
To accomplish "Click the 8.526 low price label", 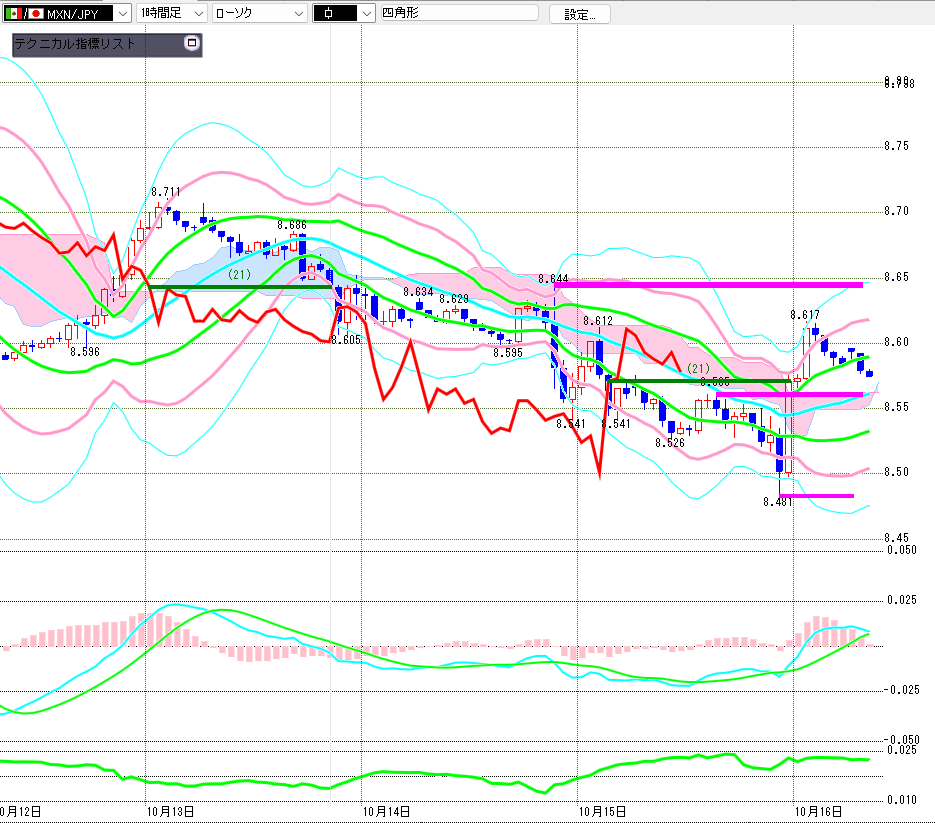I will [x=670, y=443].
